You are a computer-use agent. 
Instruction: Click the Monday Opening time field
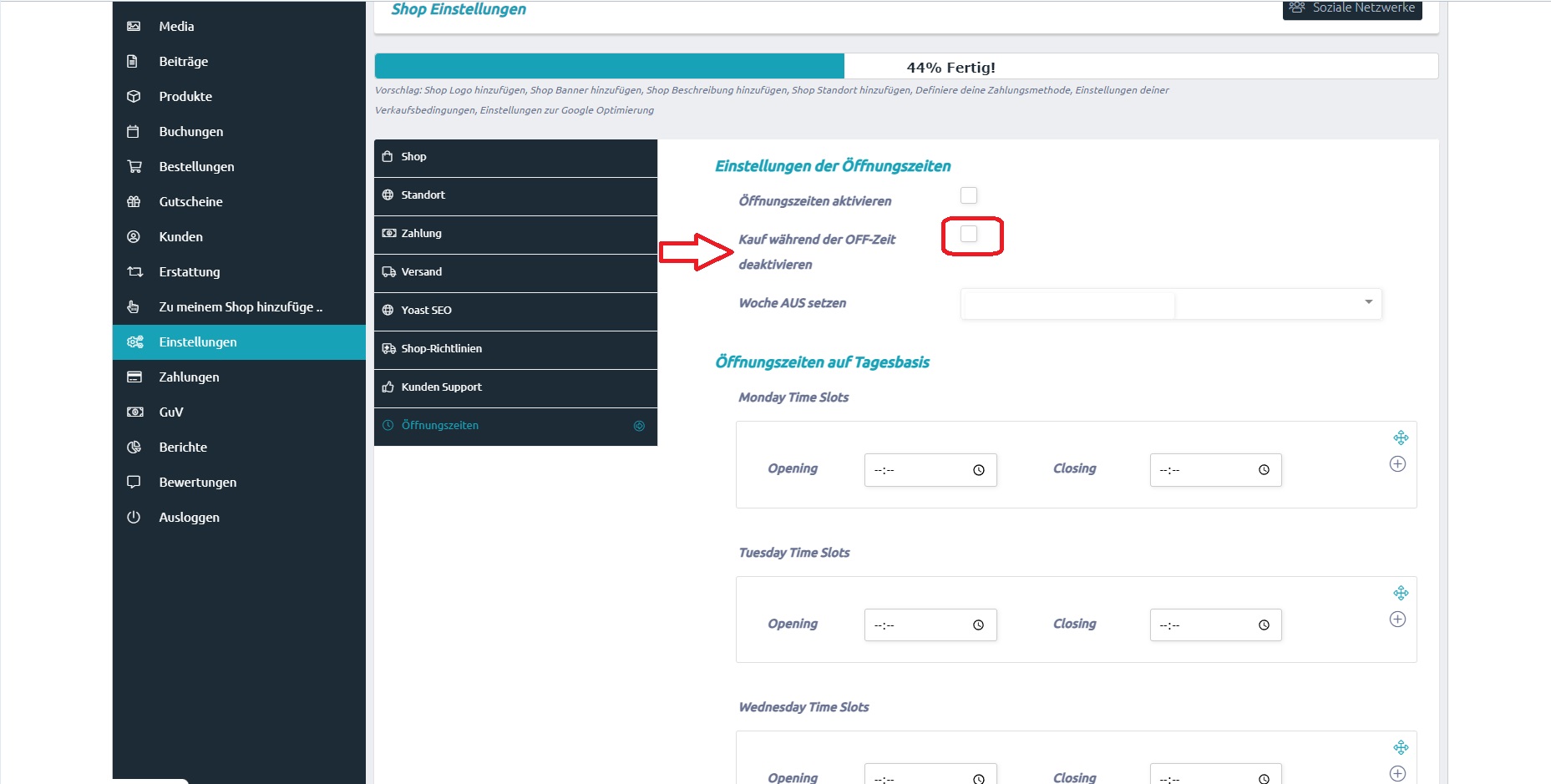(930, 470)
